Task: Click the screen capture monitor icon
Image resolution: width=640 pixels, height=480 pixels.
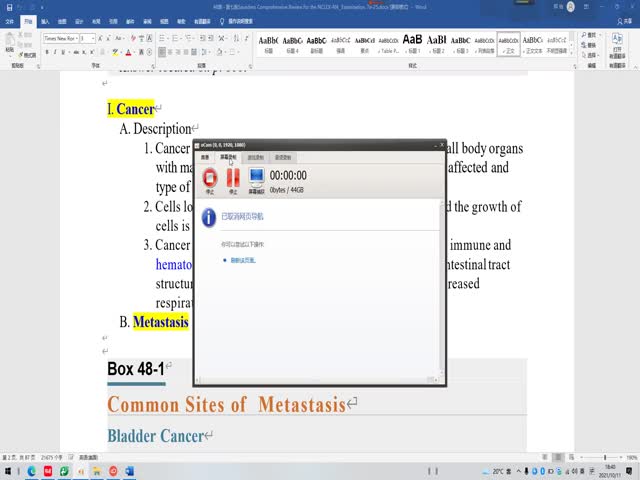Action: pos(256,179)
